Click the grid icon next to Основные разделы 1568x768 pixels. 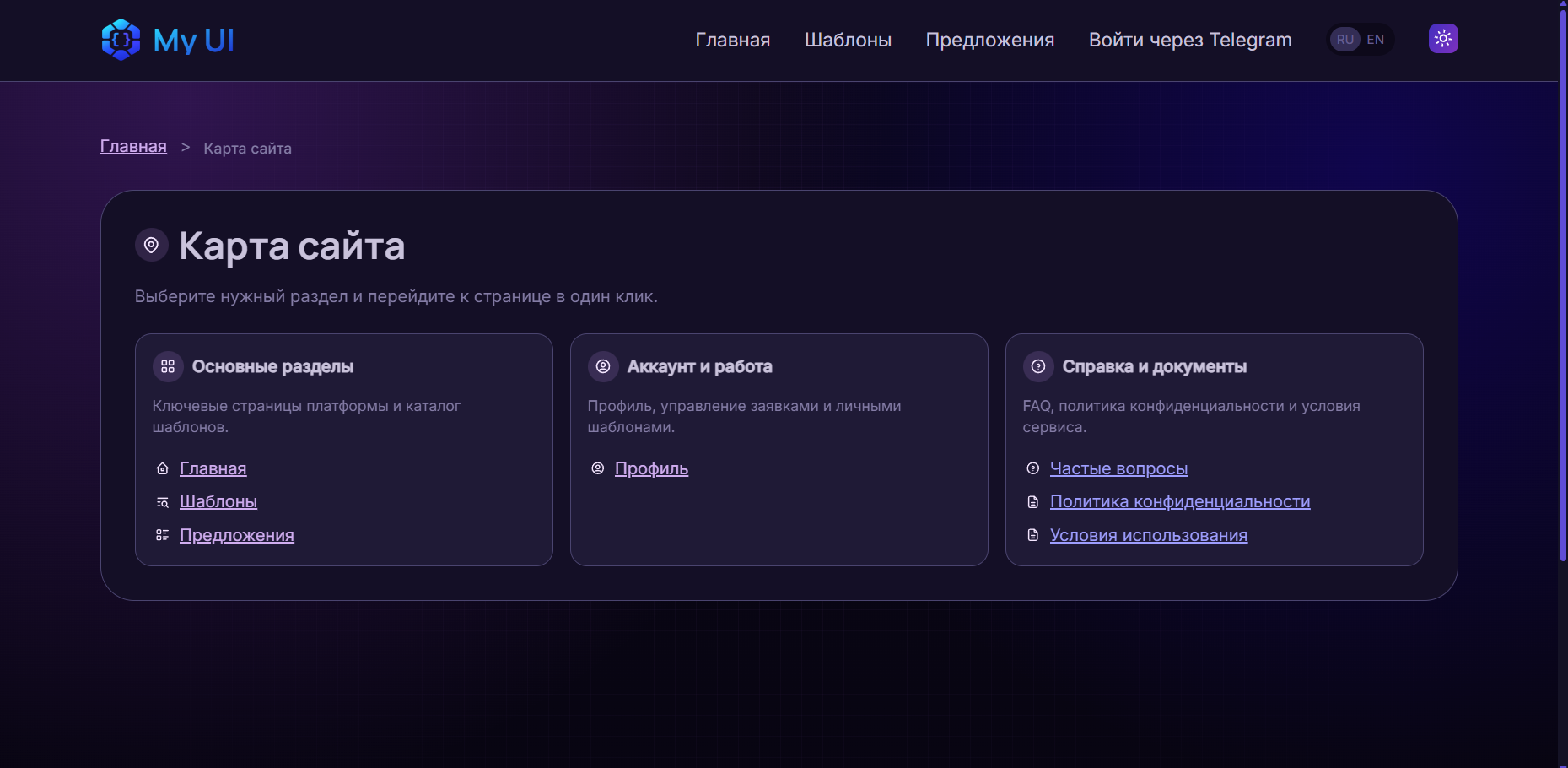click(x=168, y=366)
